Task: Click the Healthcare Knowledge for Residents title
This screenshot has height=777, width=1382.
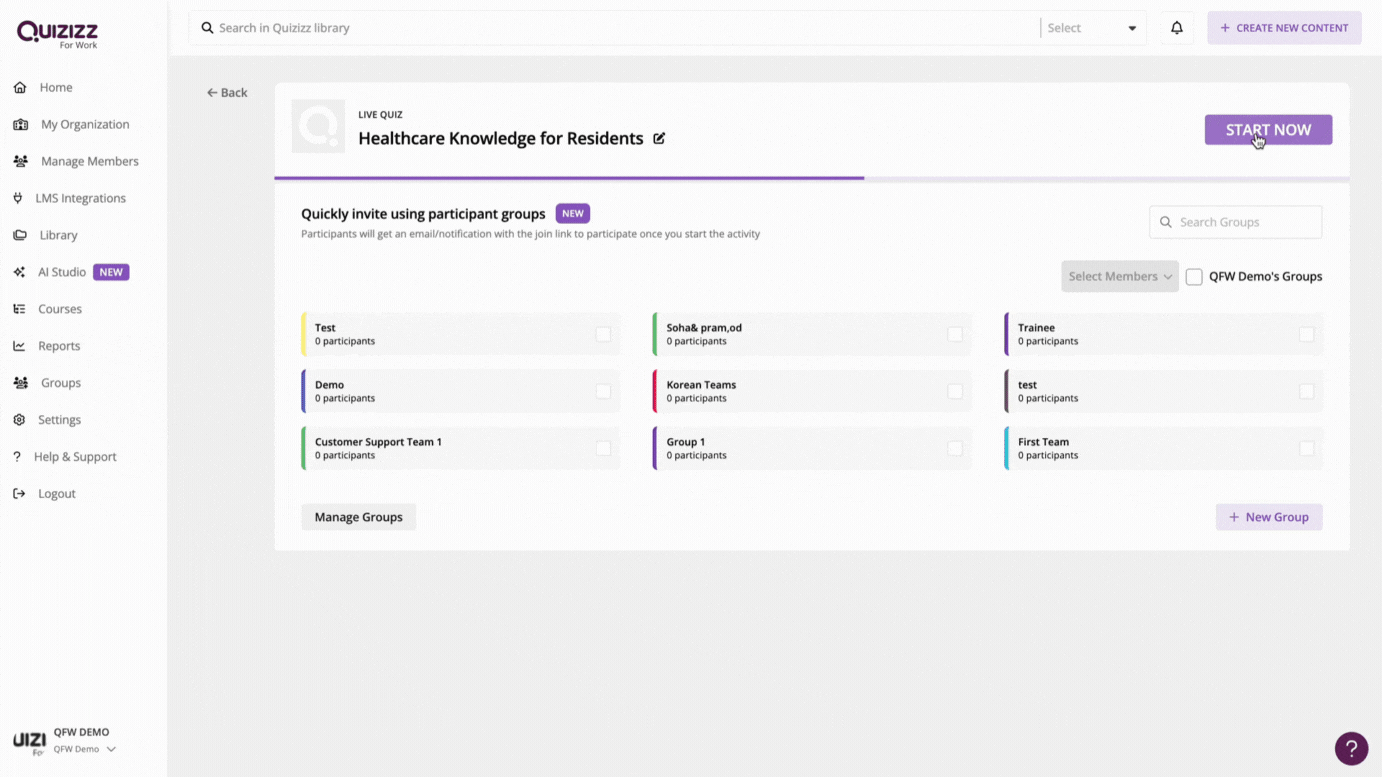Action: tap(501, 138)
